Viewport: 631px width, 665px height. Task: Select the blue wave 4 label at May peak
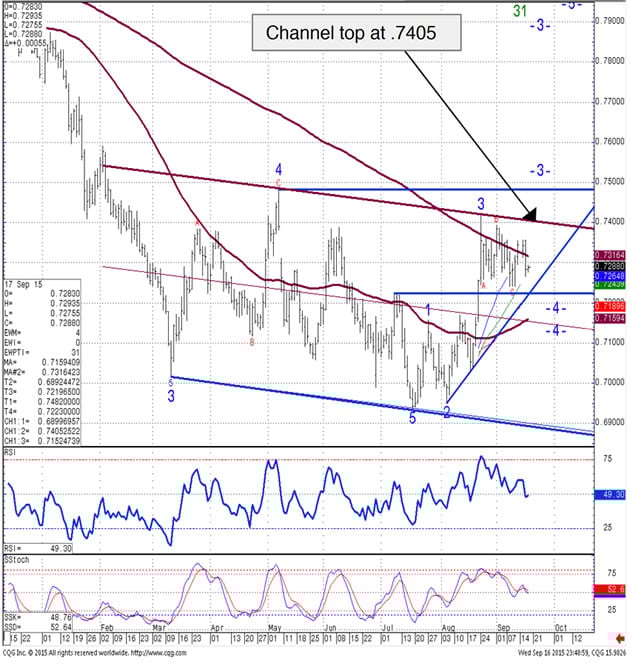pos(279,170)
